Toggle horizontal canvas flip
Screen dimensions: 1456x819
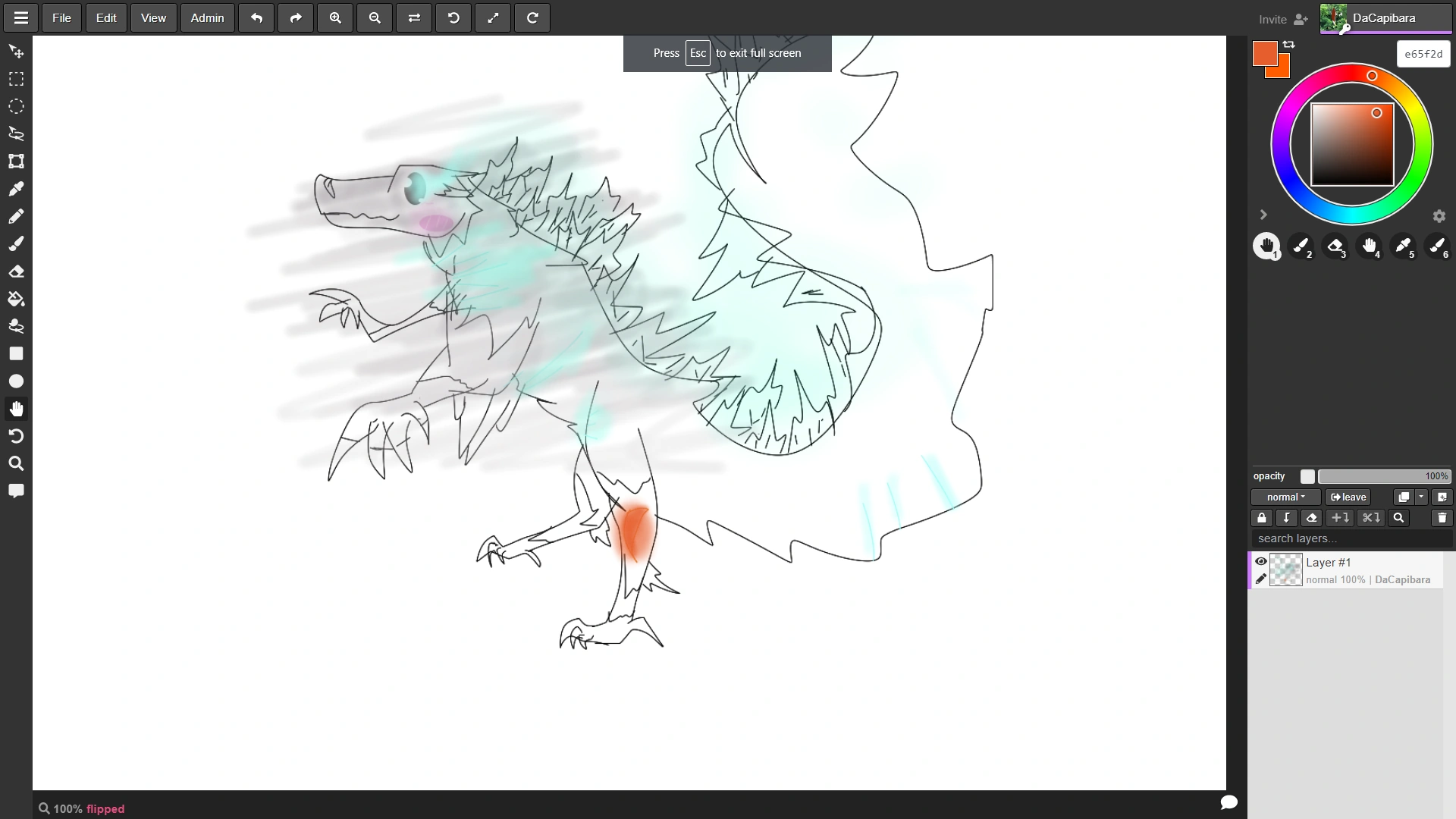point(414,17)
